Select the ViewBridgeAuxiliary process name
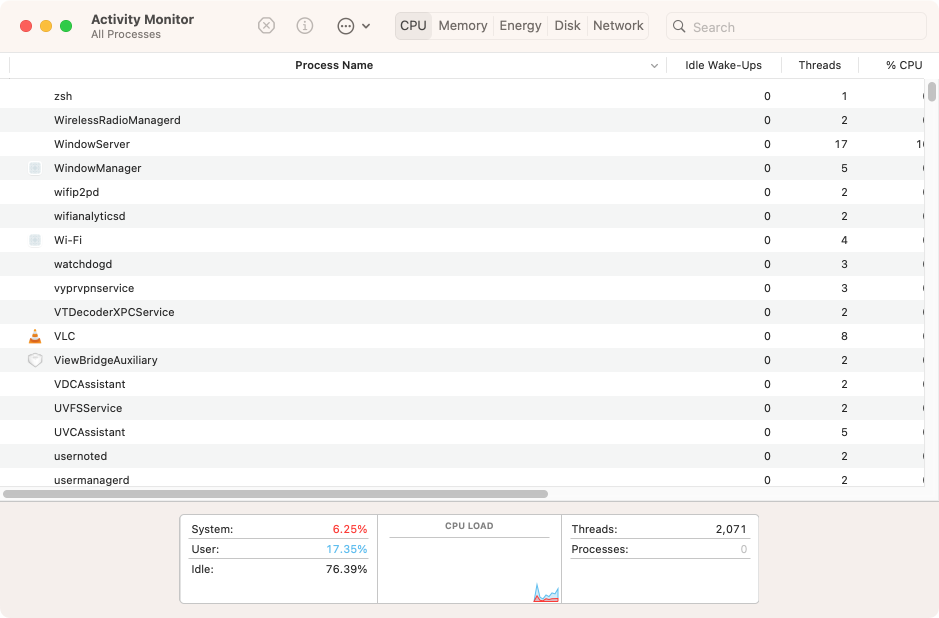 click(x=105, y=360)
